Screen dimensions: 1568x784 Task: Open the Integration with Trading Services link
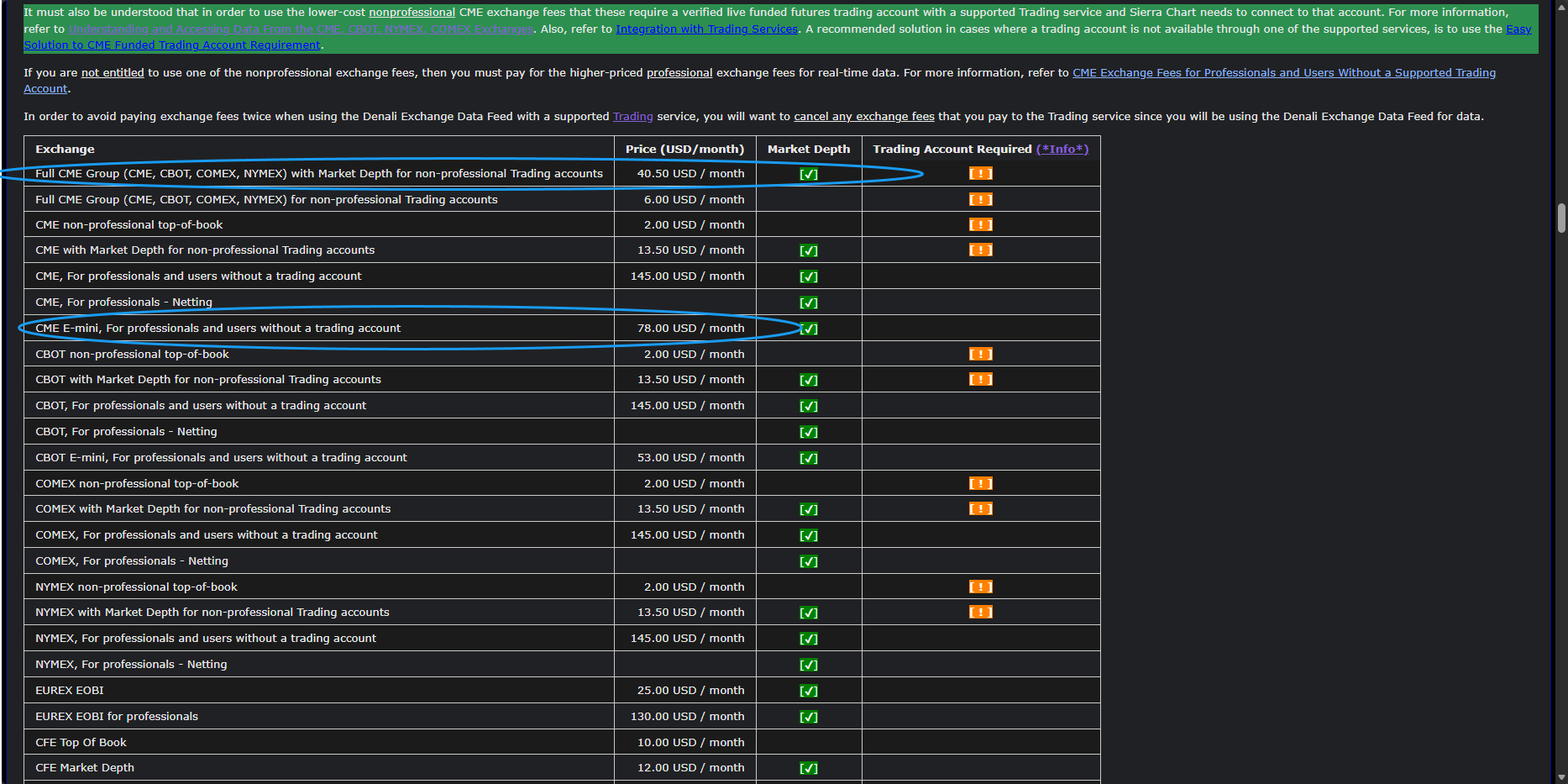pos(706,29)
